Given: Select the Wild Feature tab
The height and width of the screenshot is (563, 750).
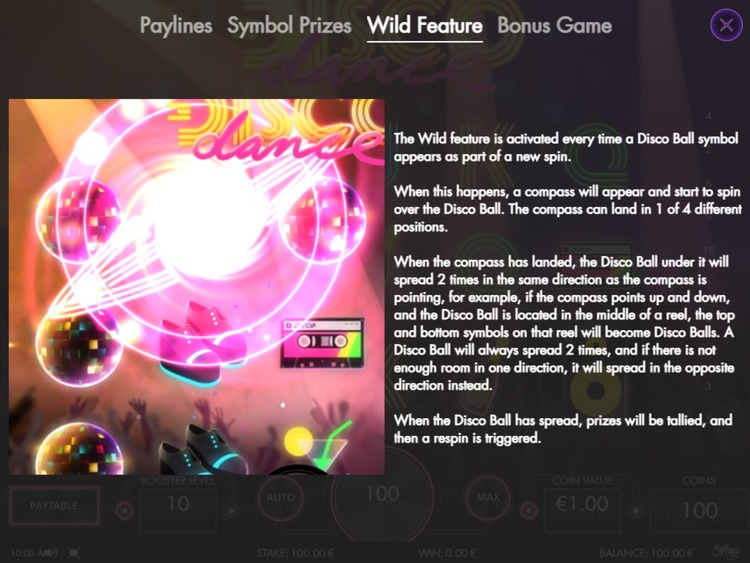Looking at the screenshot, I should (x=424, y=25).
